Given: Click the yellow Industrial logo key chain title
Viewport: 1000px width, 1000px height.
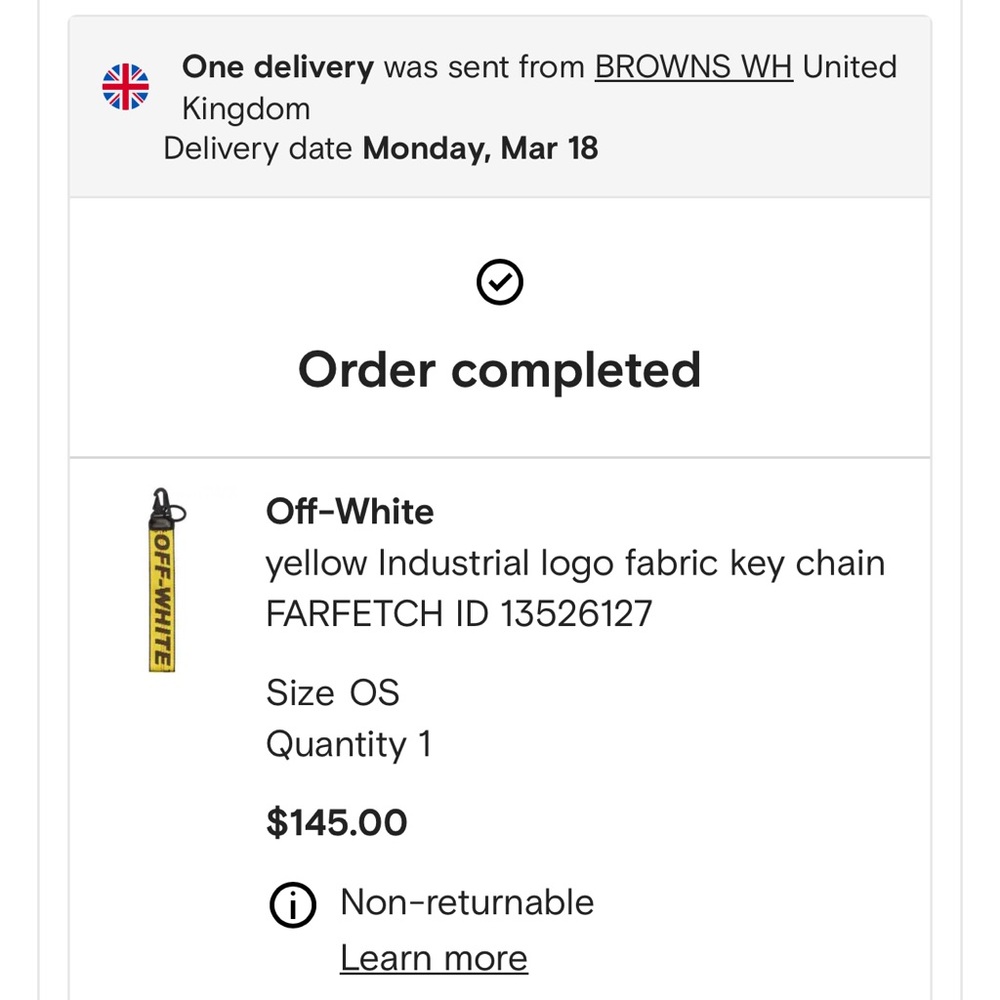Looking at the screenshot, I should point(575,564).
